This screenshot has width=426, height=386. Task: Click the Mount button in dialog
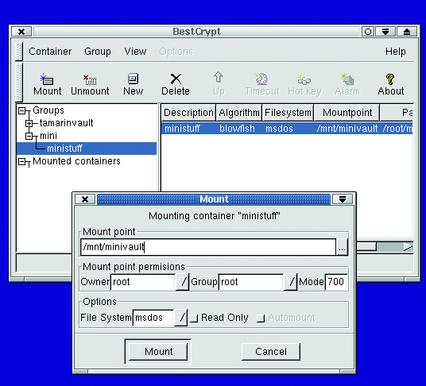click(158, 351)
